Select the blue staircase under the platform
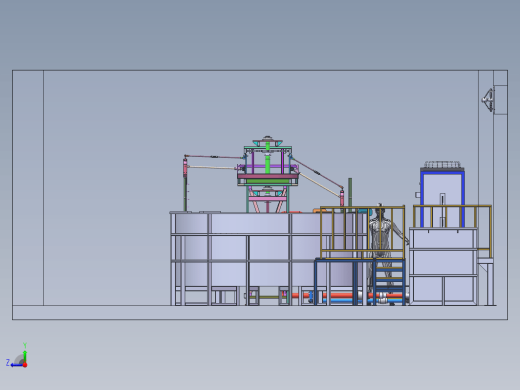 pyautogui.click(x=389, y=282)
